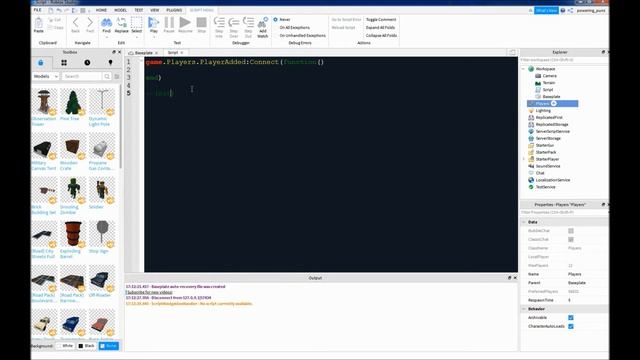Click the Replace tool icon

(121, 22)
